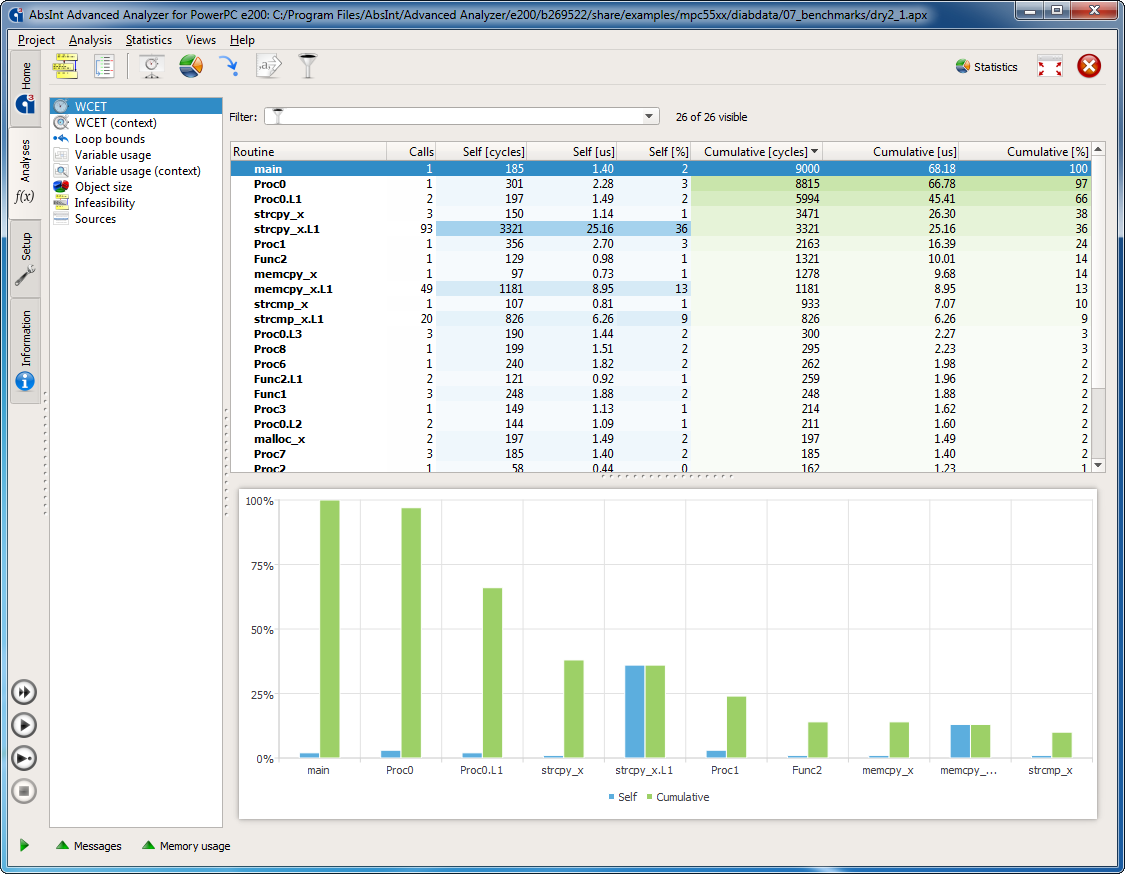This screenshot has height=874, width=1125.
Task: Select the main routine row
Action: point(660,169)
